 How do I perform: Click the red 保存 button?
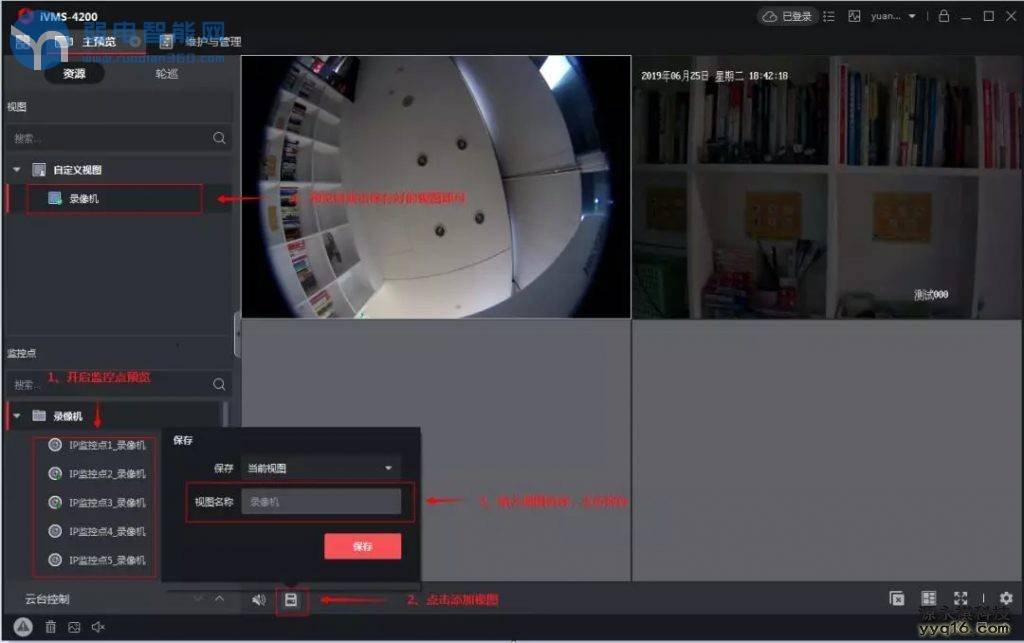tap(362, 547)
